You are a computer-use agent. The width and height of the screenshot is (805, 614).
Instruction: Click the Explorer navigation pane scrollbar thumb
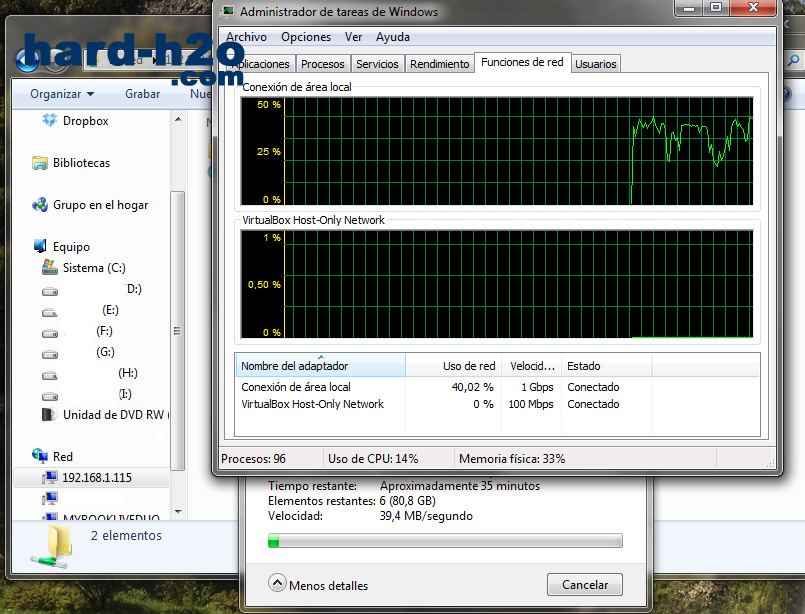pos(178,331)
